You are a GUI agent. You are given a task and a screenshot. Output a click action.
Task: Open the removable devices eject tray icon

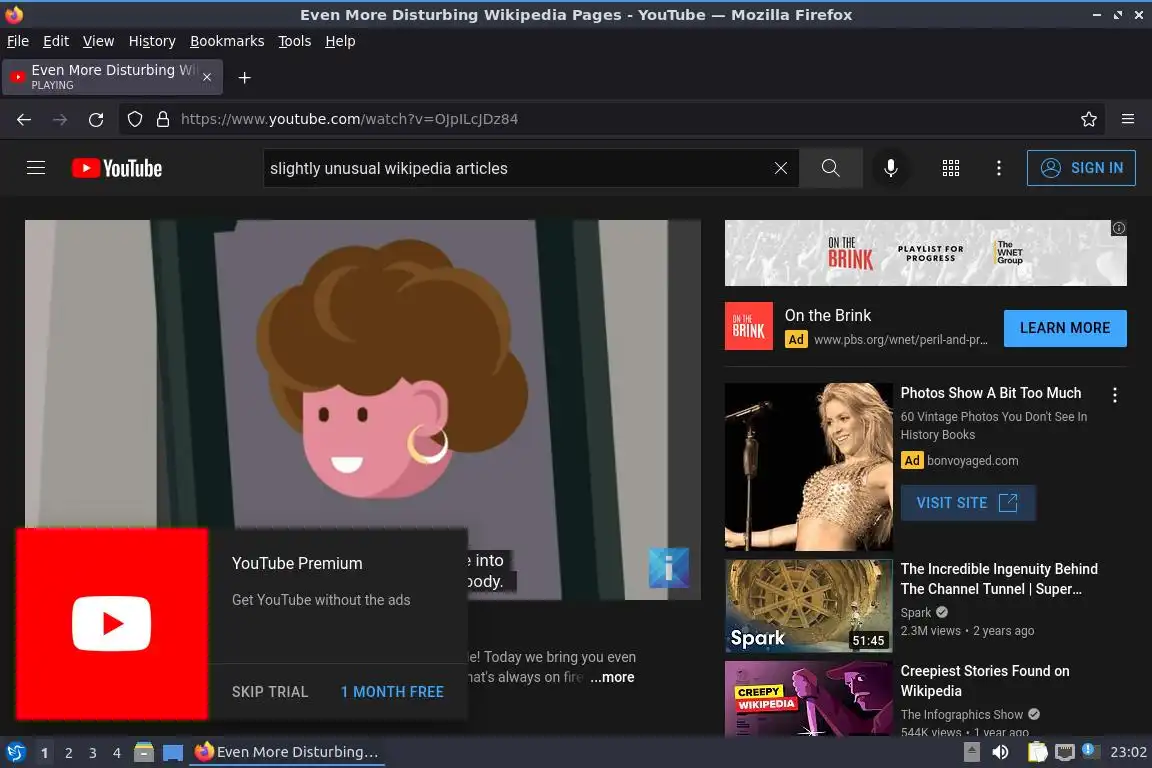[x=971, y=752]
